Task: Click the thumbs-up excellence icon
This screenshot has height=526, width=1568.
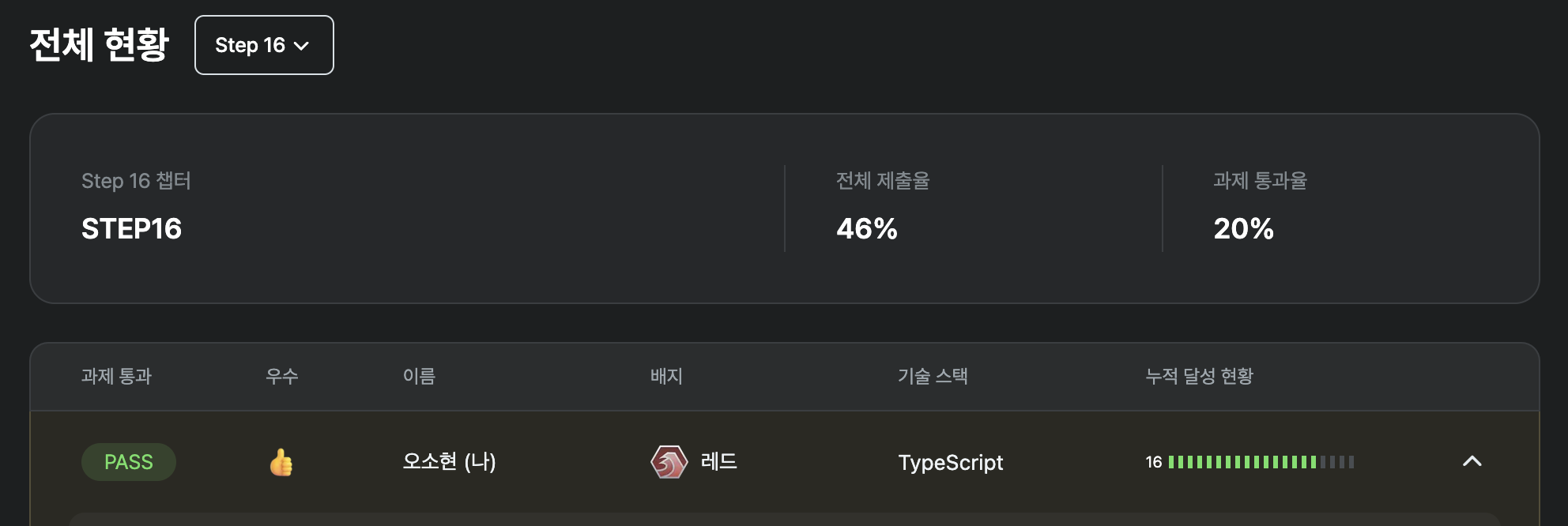Action: tap(281, 462)
